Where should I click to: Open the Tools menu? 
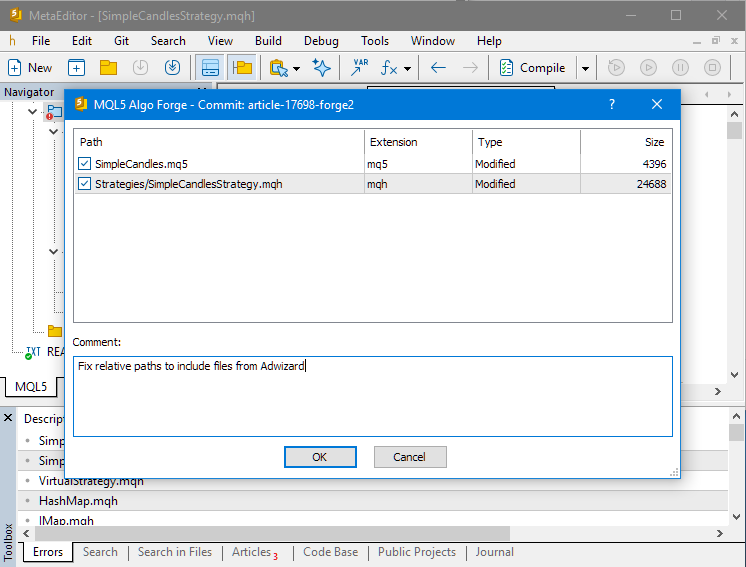click(375, 41)
